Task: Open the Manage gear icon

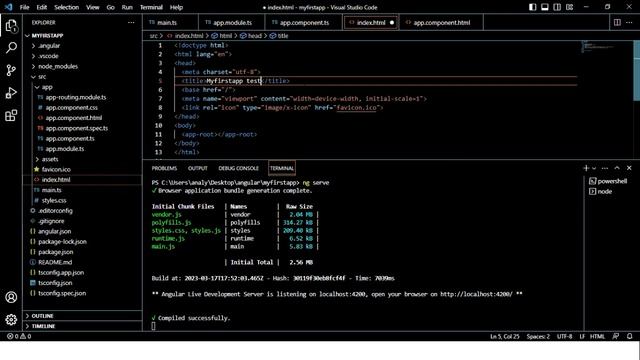Action: [11, 320]
